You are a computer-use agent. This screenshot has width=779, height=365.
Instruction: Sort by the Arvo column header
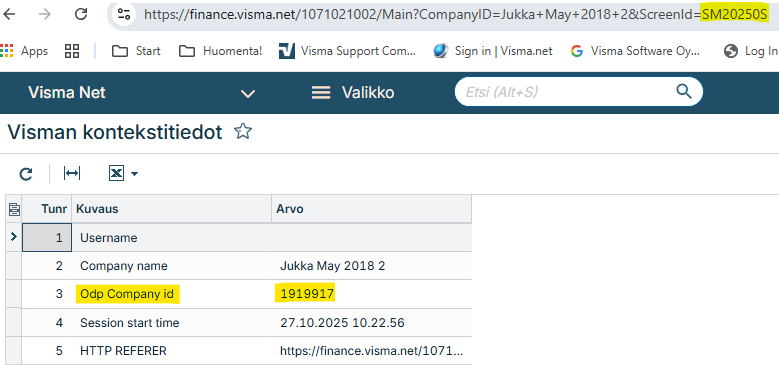click(372, 209)
